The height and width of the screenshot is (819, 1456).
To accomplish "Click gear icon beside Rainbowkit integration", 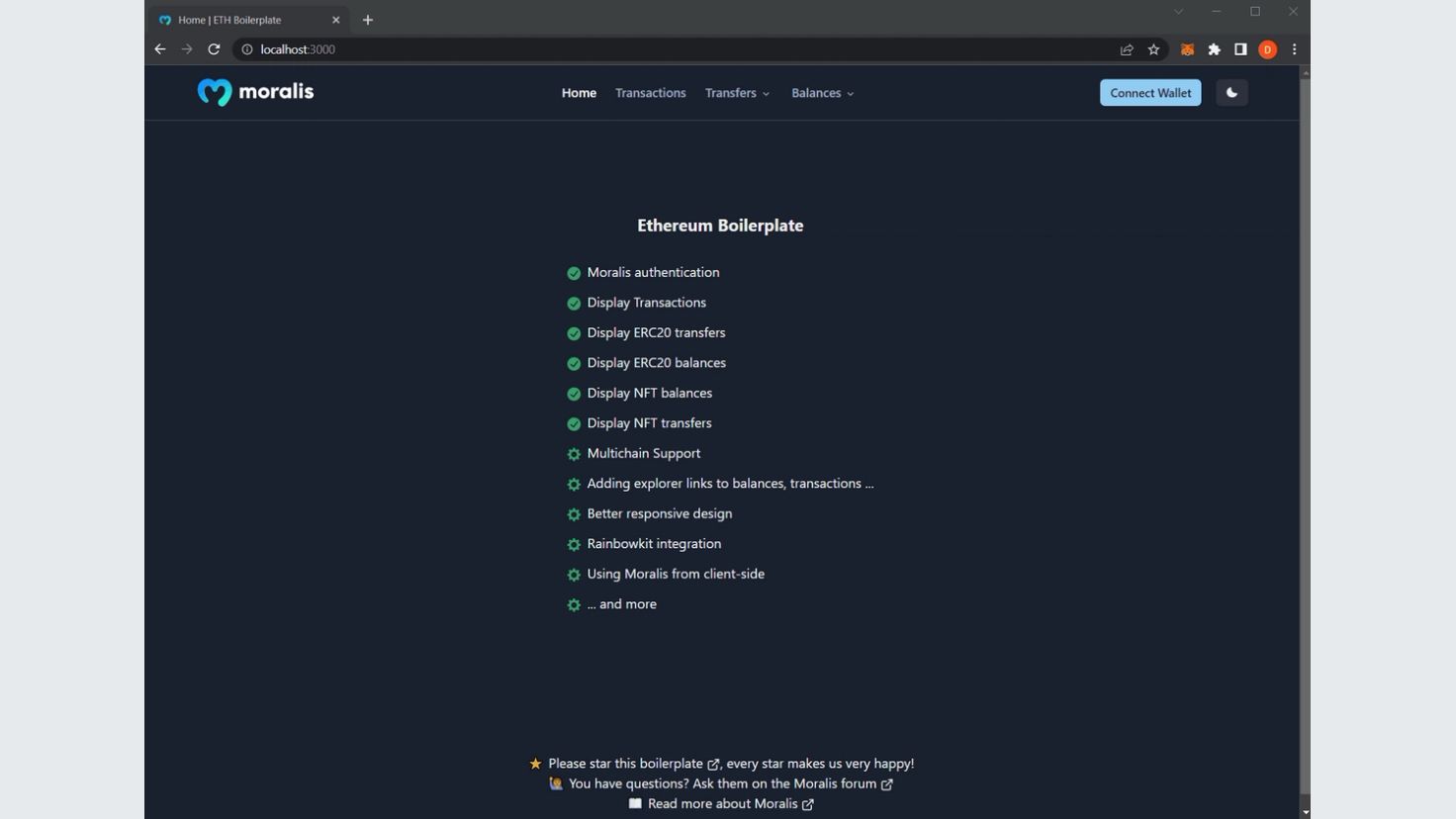I will pos(574,544).
